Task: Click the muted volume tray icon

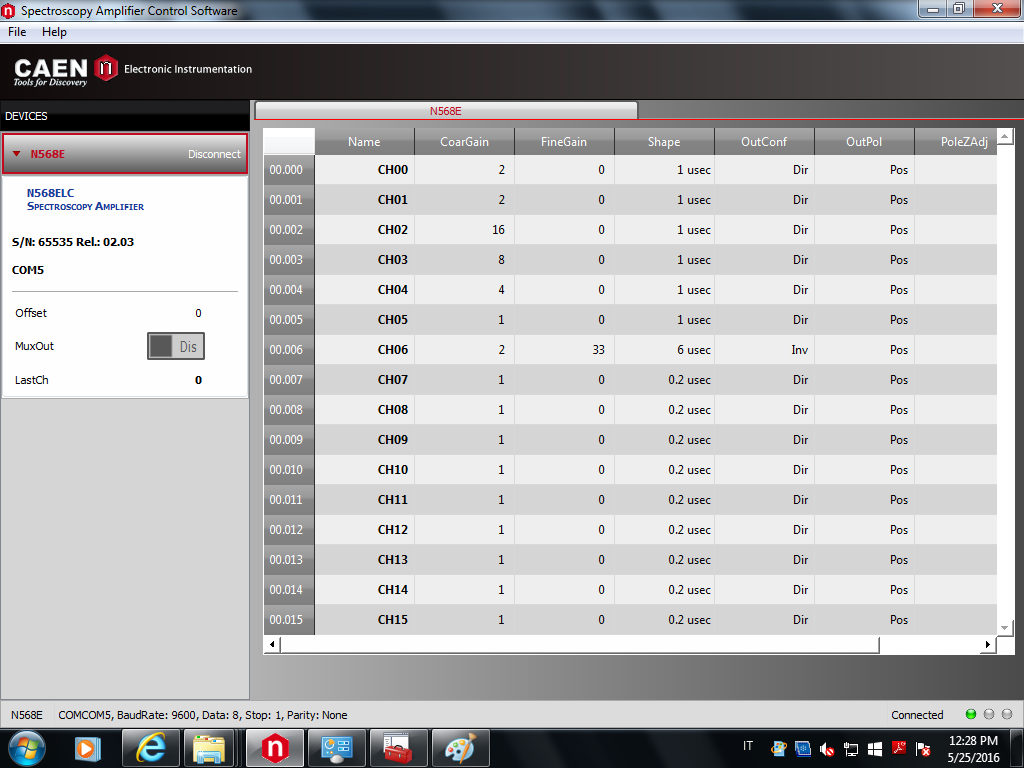Action: click(x=827, y=749)
